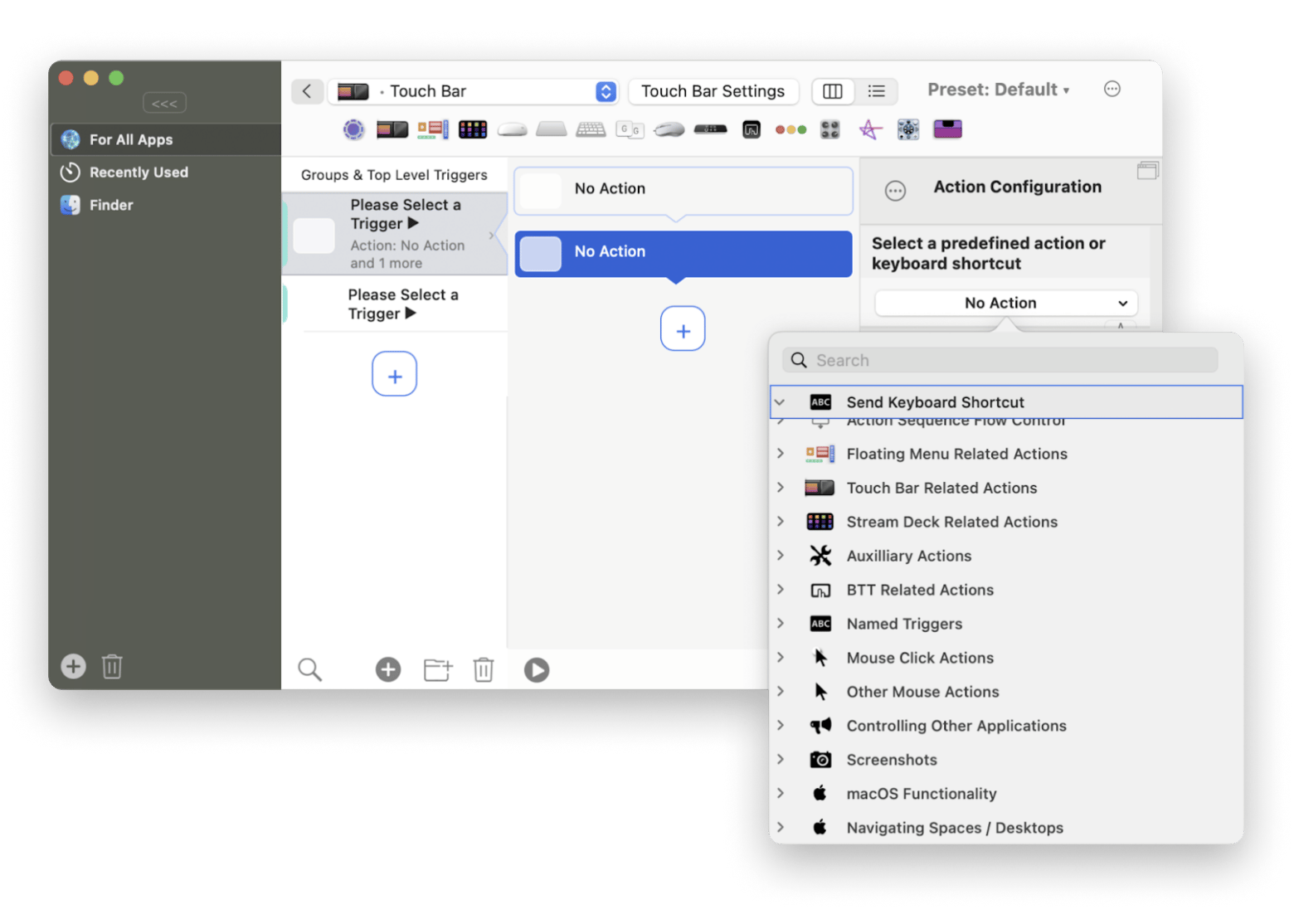Select the Stream Deck trigger icon in toolbar
1294x924 pixels.
click(473, 129)
